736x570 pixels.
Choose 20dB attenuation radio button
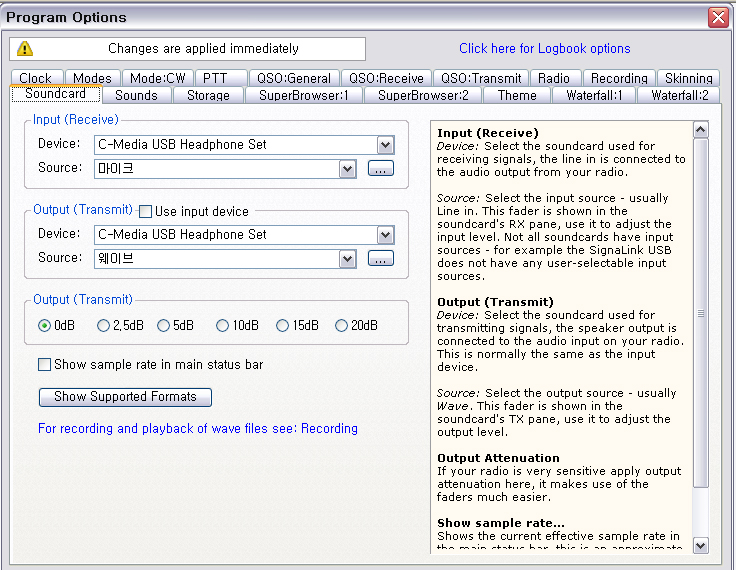342,326
